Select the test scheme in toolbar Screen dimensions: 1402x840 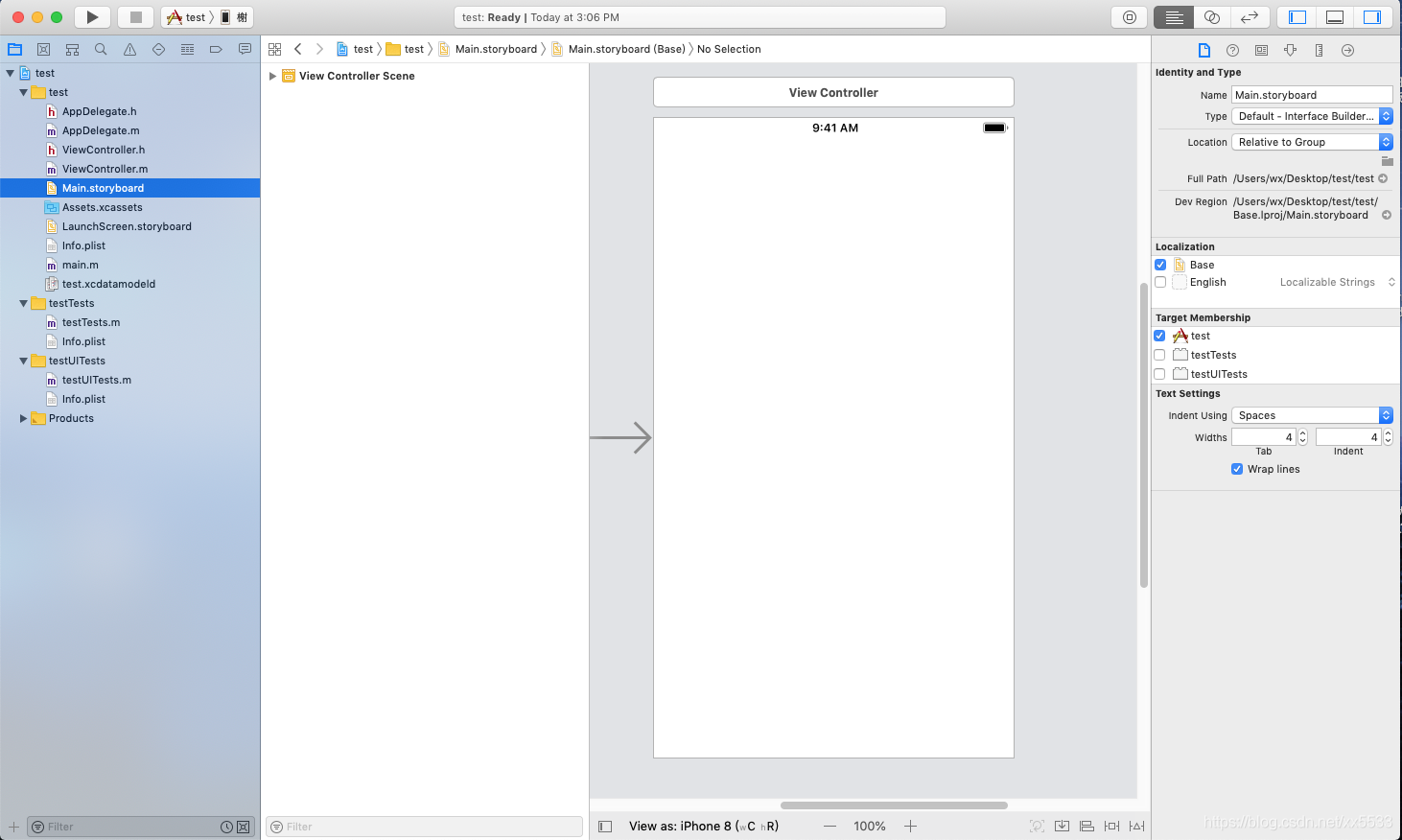(x=187, y=17)
